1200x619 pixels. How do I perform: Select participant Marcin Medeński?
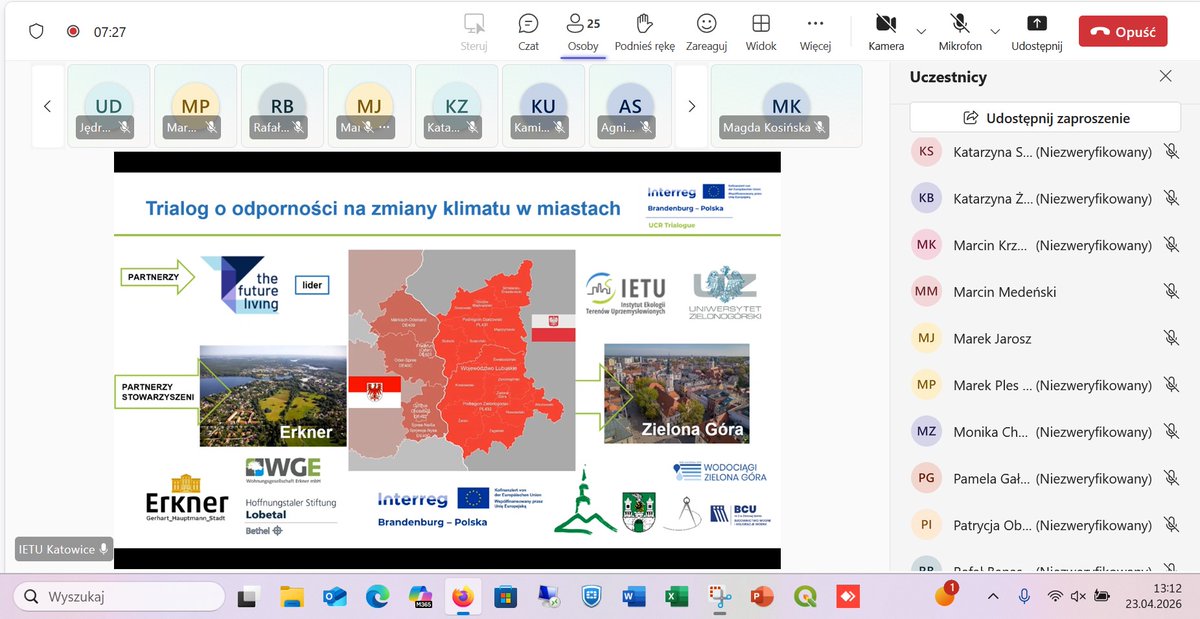point(1045,292)
